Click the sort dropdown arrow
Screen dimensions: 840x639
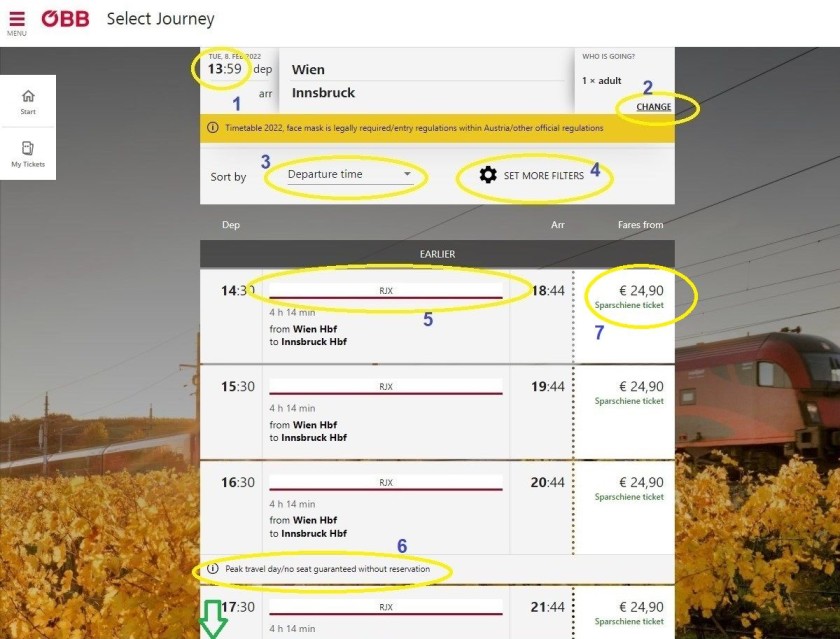[407, 175]
